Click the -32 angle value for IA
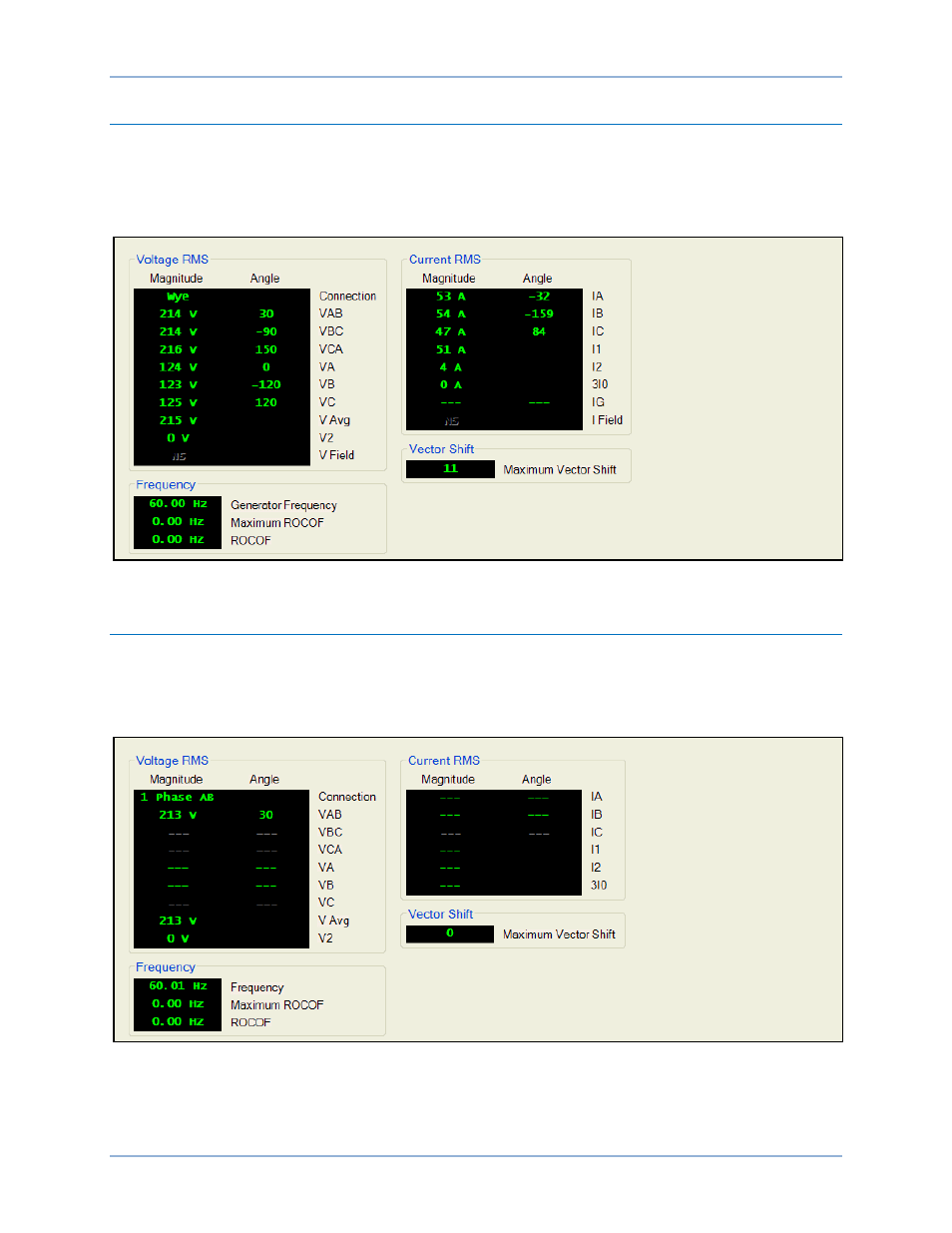Viewport: 952px width, 1233px height. 539,297
